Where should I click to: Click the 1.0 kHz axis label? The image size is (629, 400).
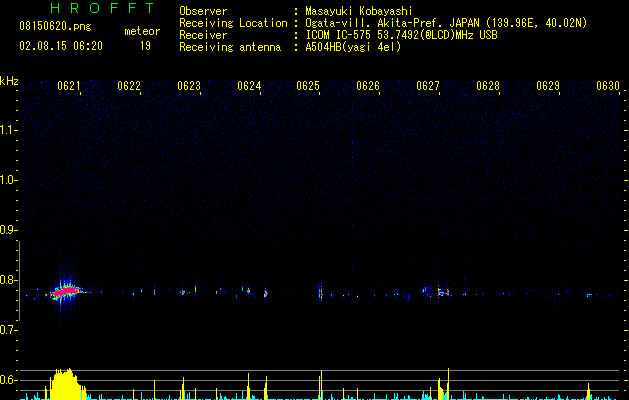(8, 180)
